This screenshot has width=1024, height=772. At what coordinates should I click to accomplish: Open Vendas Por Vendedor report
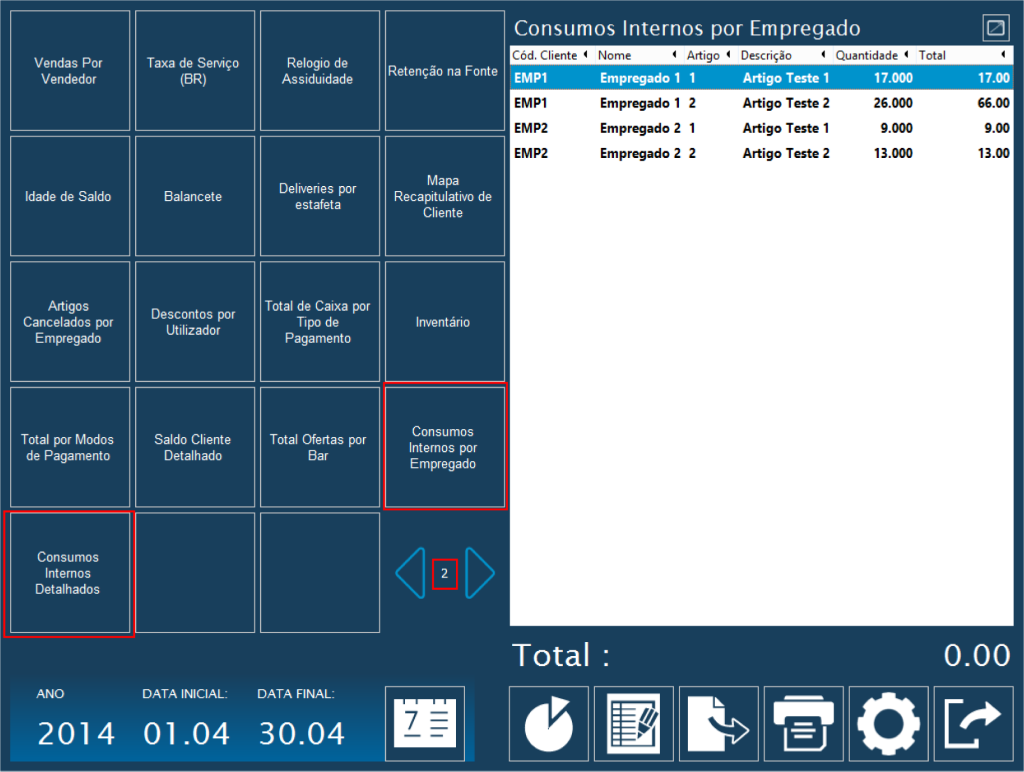pyautogui.click(x=70, y=71)
